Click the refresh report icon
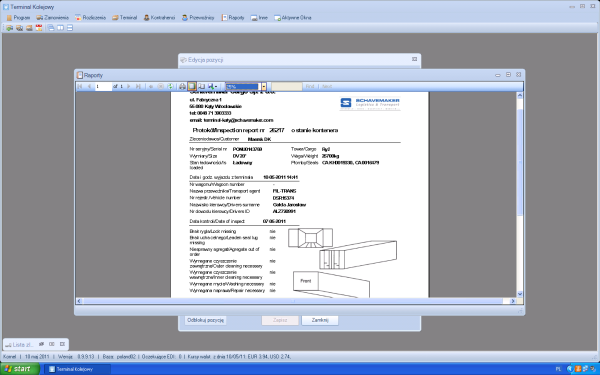600x375 pixels. coord(170,86)
